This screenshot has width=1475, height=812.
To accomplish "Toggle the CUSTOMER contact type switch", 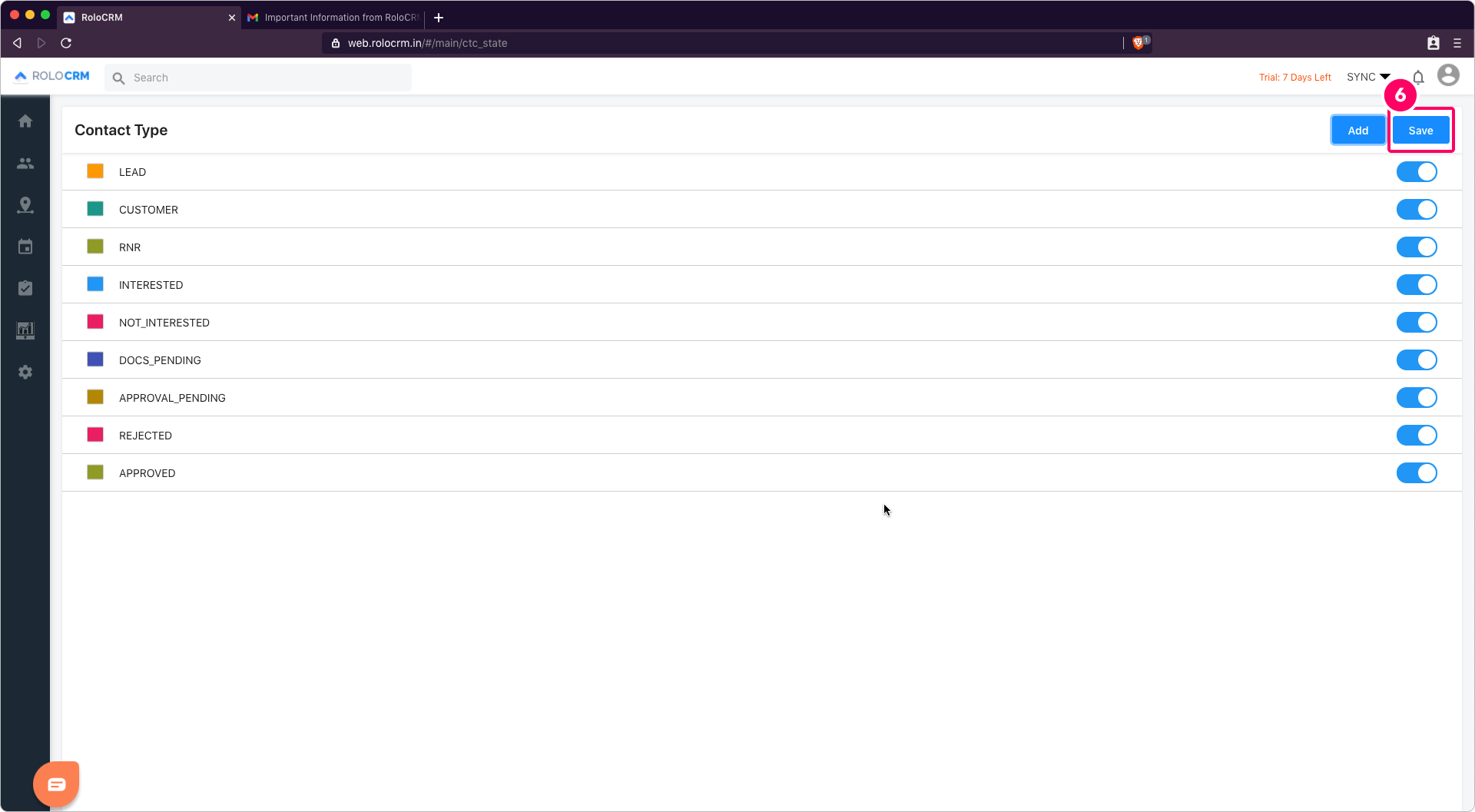I will pos(1417,210).
